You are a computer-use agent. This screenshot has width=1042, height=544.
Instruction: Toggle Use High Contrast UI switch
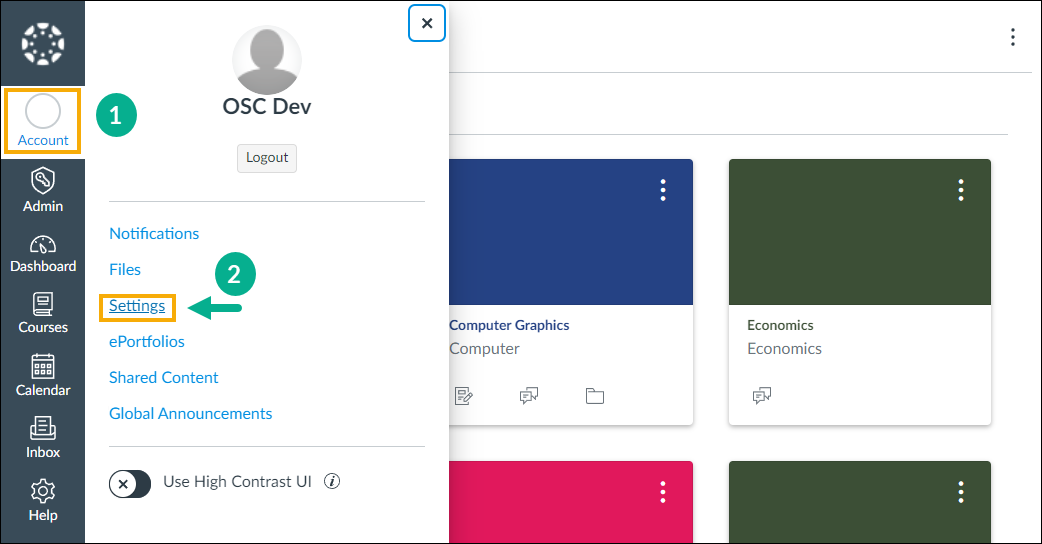pyautogui.click(x=130, y=484)
